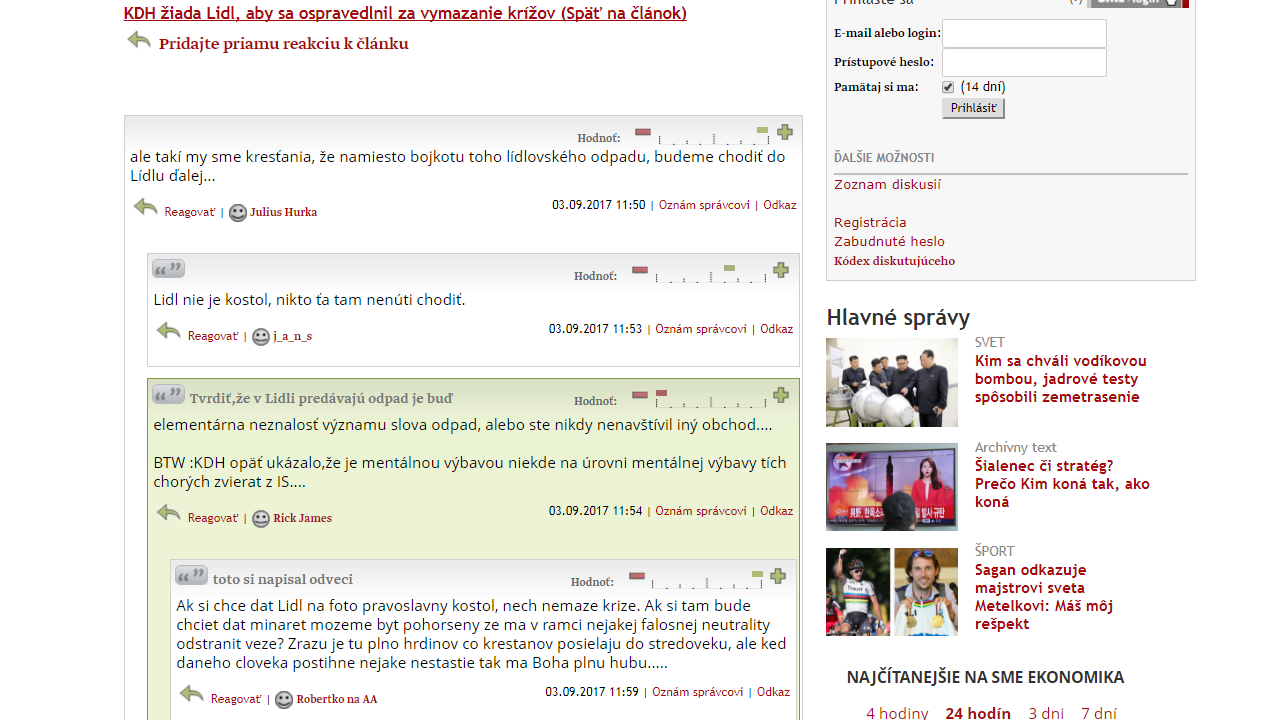Toggle the 'Pamätaj si ma' checkbox

[x=948, y=88]
